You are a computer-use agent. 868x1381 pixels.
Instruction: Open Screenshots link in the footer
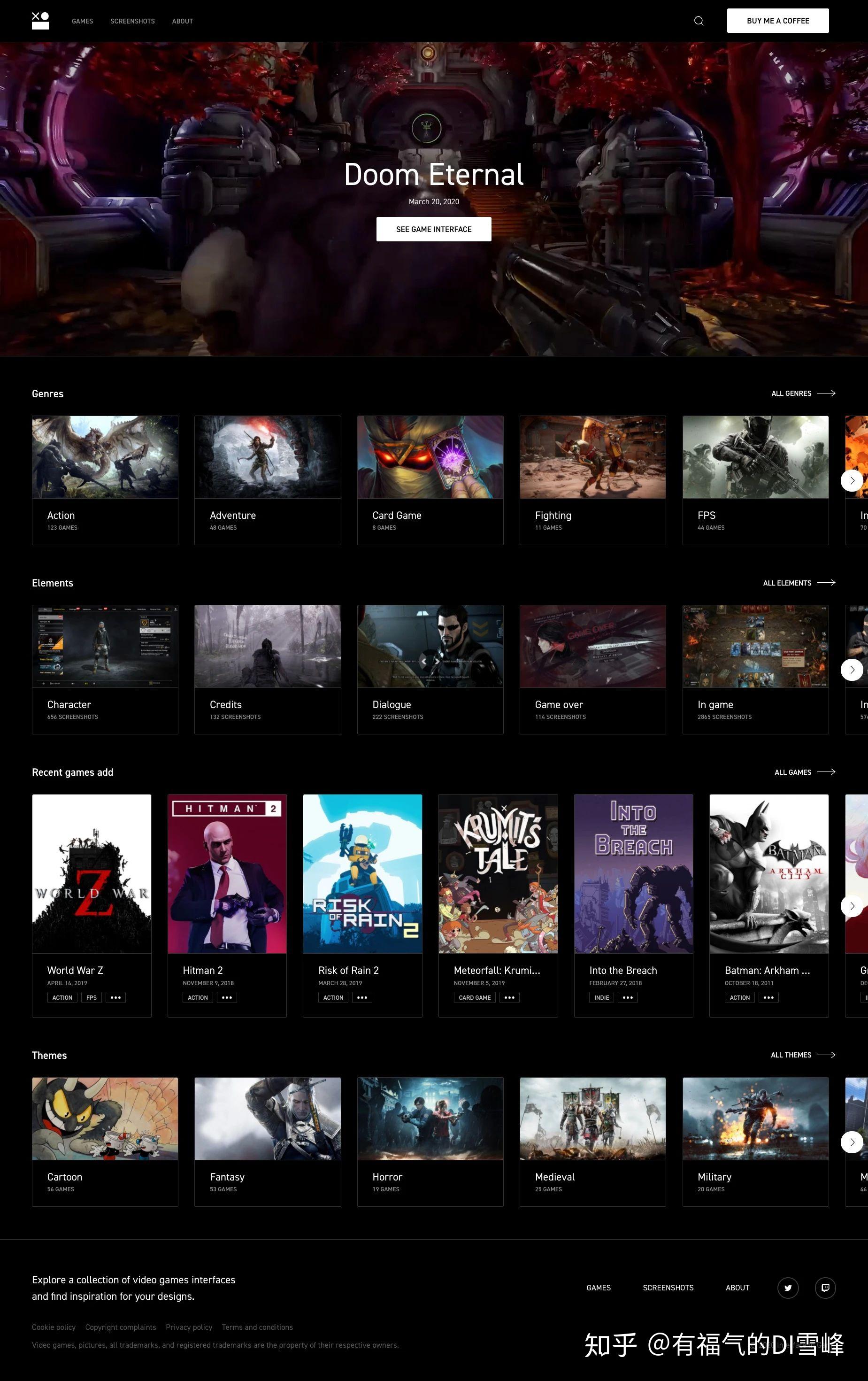point(668,1288)
